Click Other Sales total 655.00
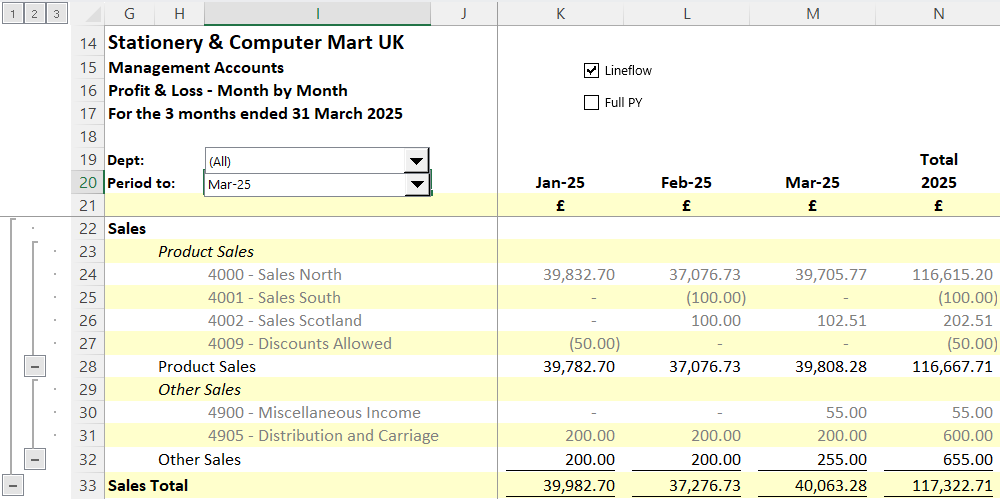The height and width of the screenshot is (499, 1000). [x=968, y=459]
